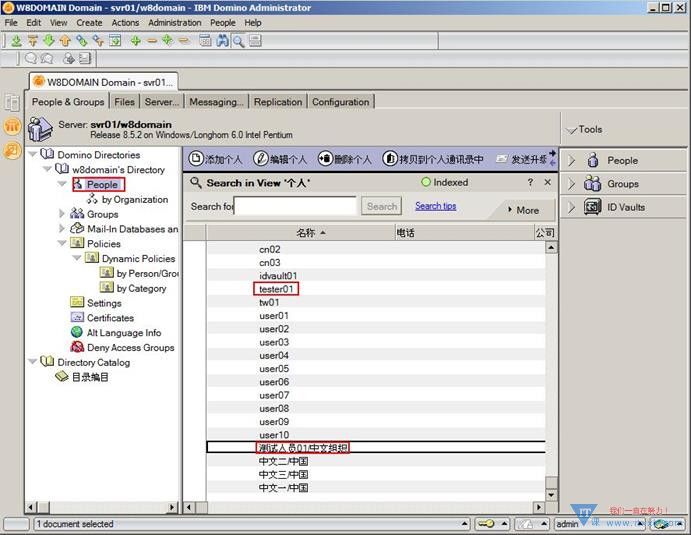
Task: Click the search bar help question mark
Action: pyautogui.click(x=530, y=182)
